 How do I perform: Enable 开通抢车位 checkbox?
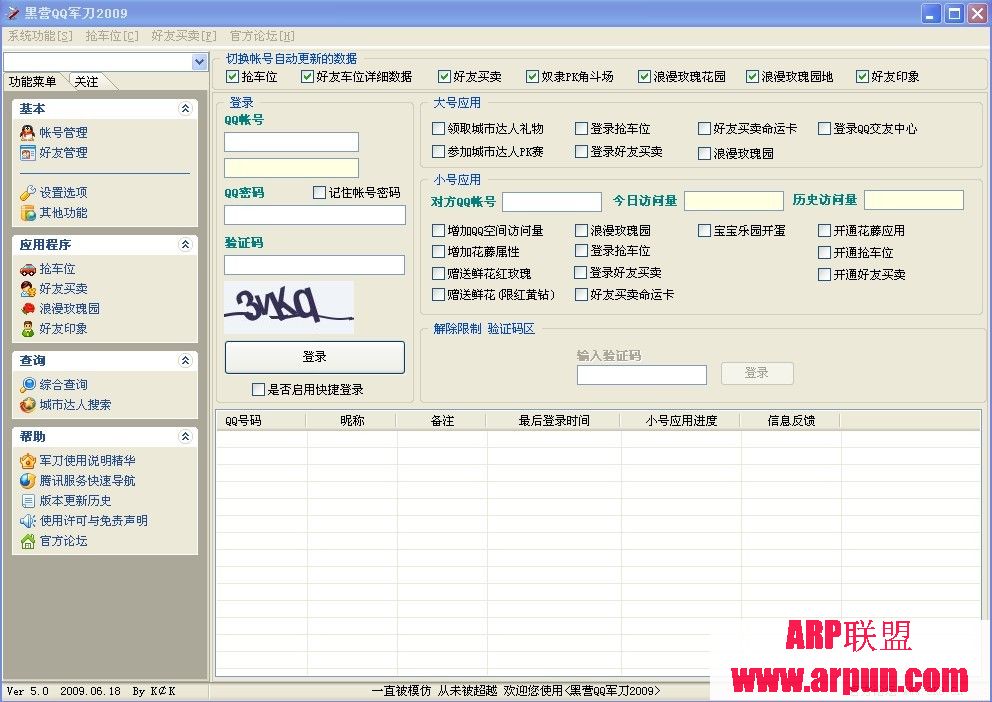[824, 252]
